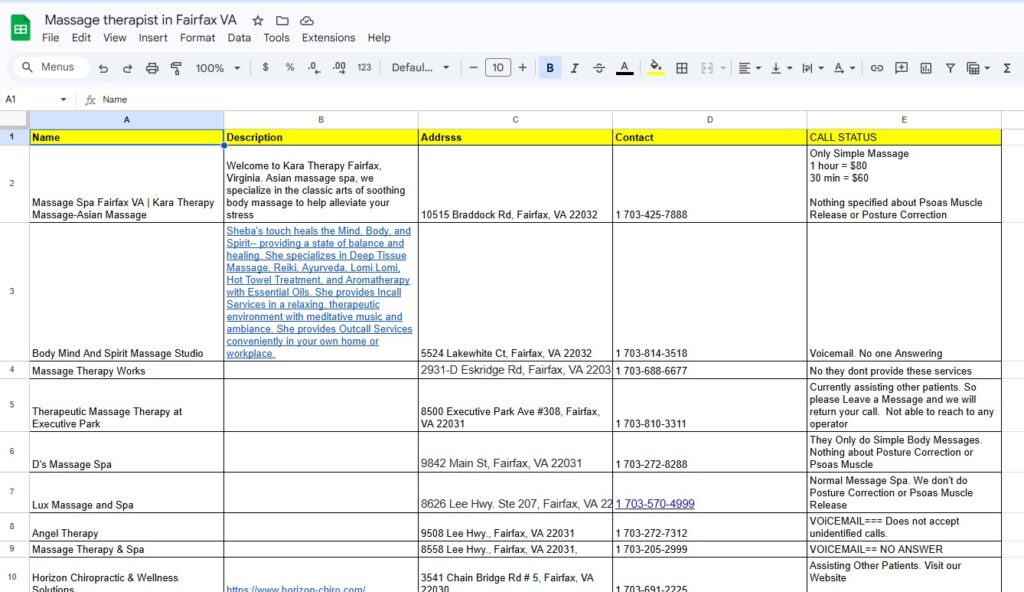Click the Undo arrow
1024x592 pixels.
103,68
